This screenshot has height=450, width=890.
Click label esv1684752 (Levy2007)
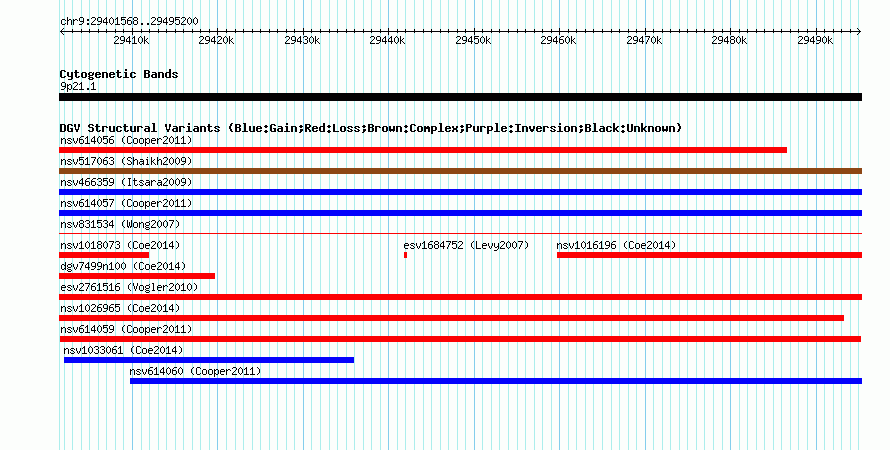tap(466, 245)
